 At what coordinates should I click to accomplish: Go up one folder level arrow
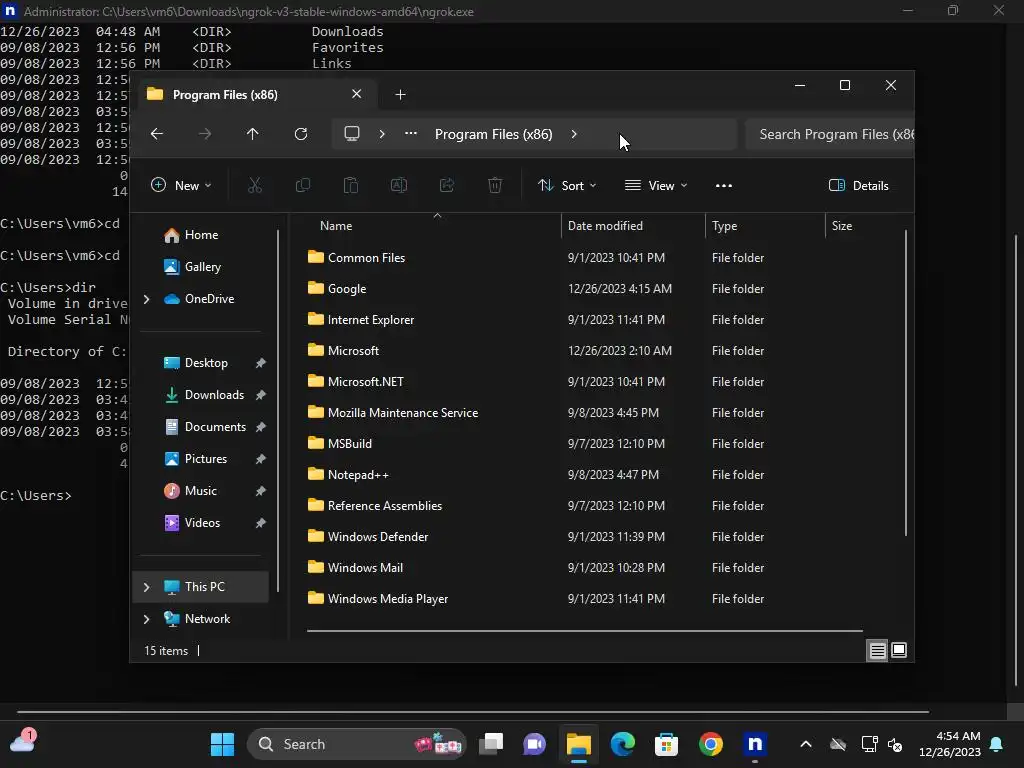point(253,134)
